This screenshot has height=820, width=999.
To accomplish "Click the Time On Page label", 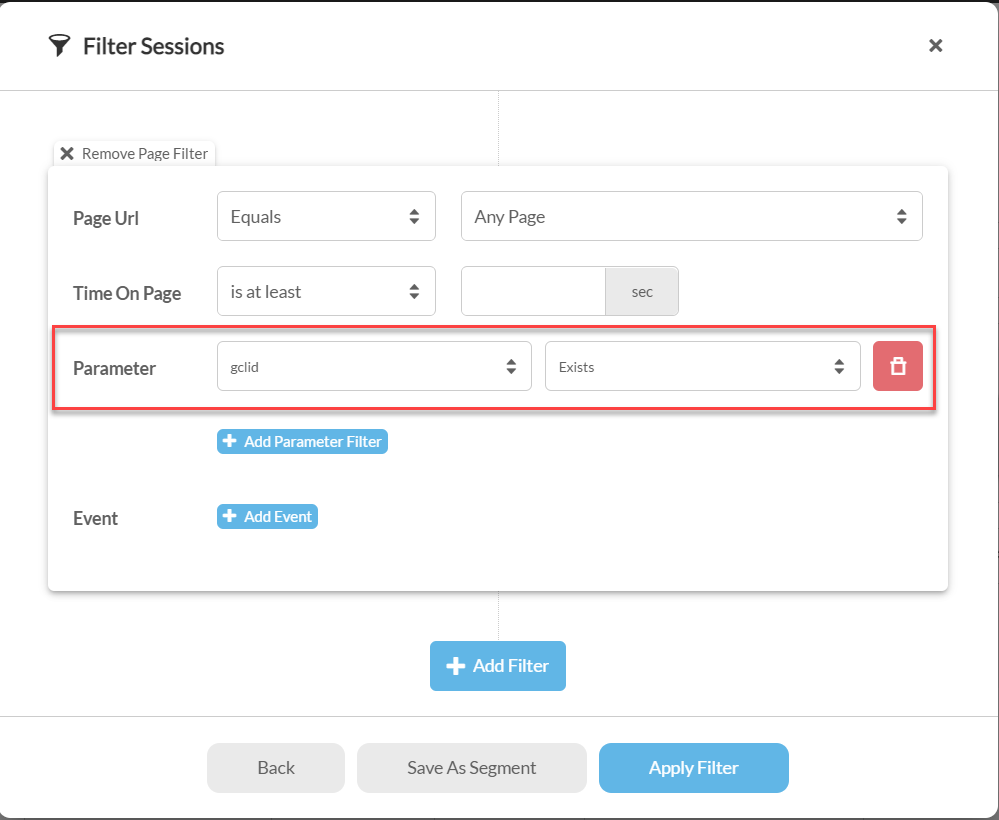I will (127, 294).
